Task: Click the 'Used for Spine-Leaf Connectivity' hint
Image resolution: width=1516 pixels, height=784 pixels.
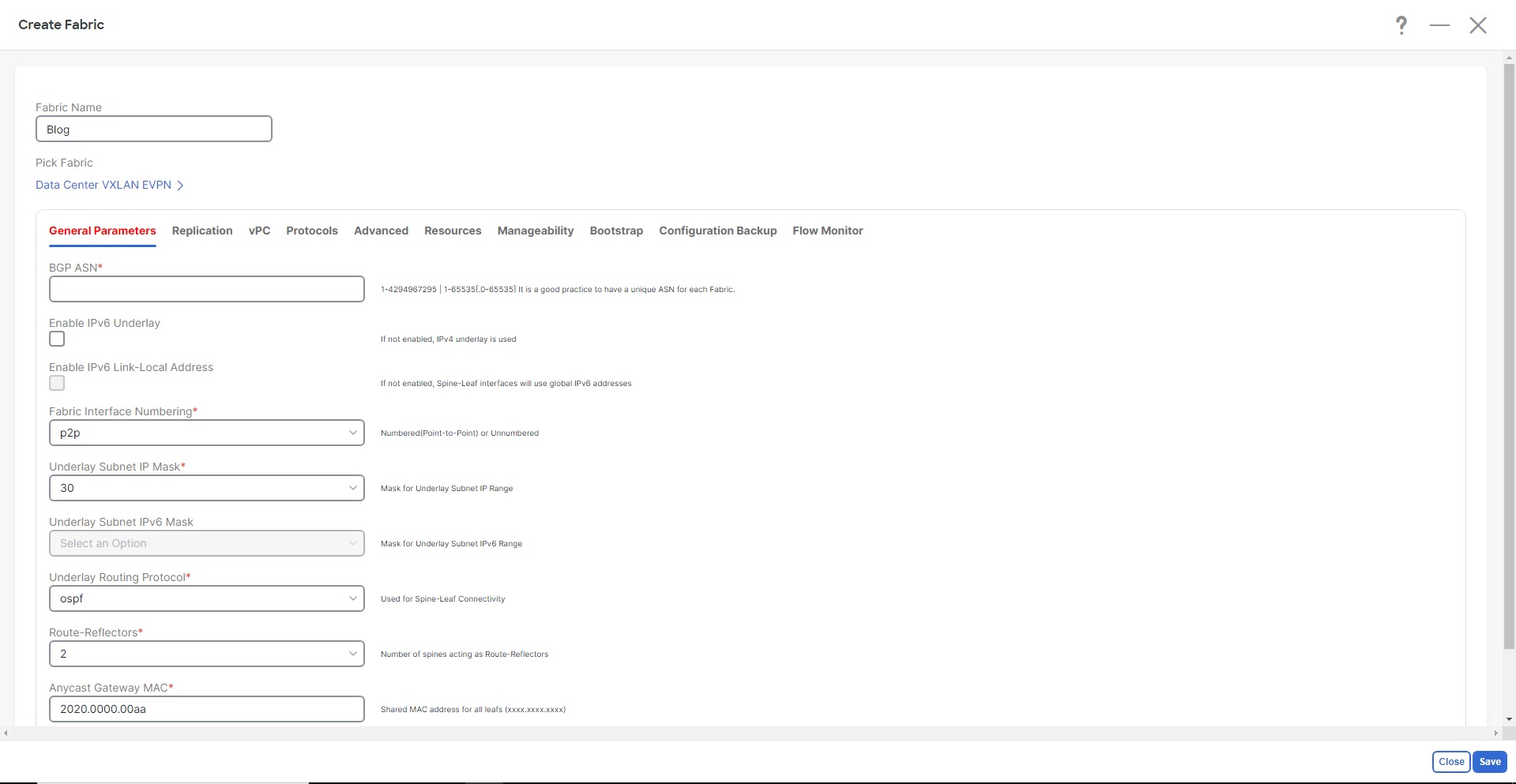Action: click(442, 599)
